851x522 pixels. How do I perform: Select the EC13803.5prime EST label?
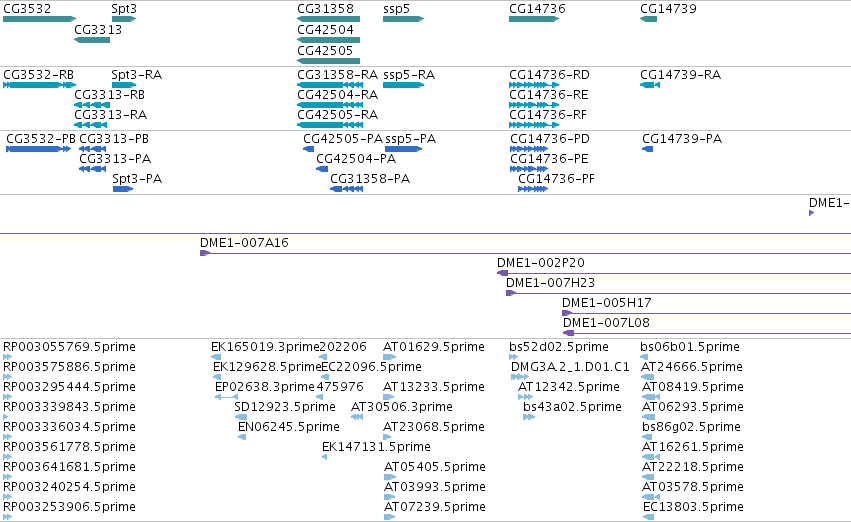coord(693,507)
